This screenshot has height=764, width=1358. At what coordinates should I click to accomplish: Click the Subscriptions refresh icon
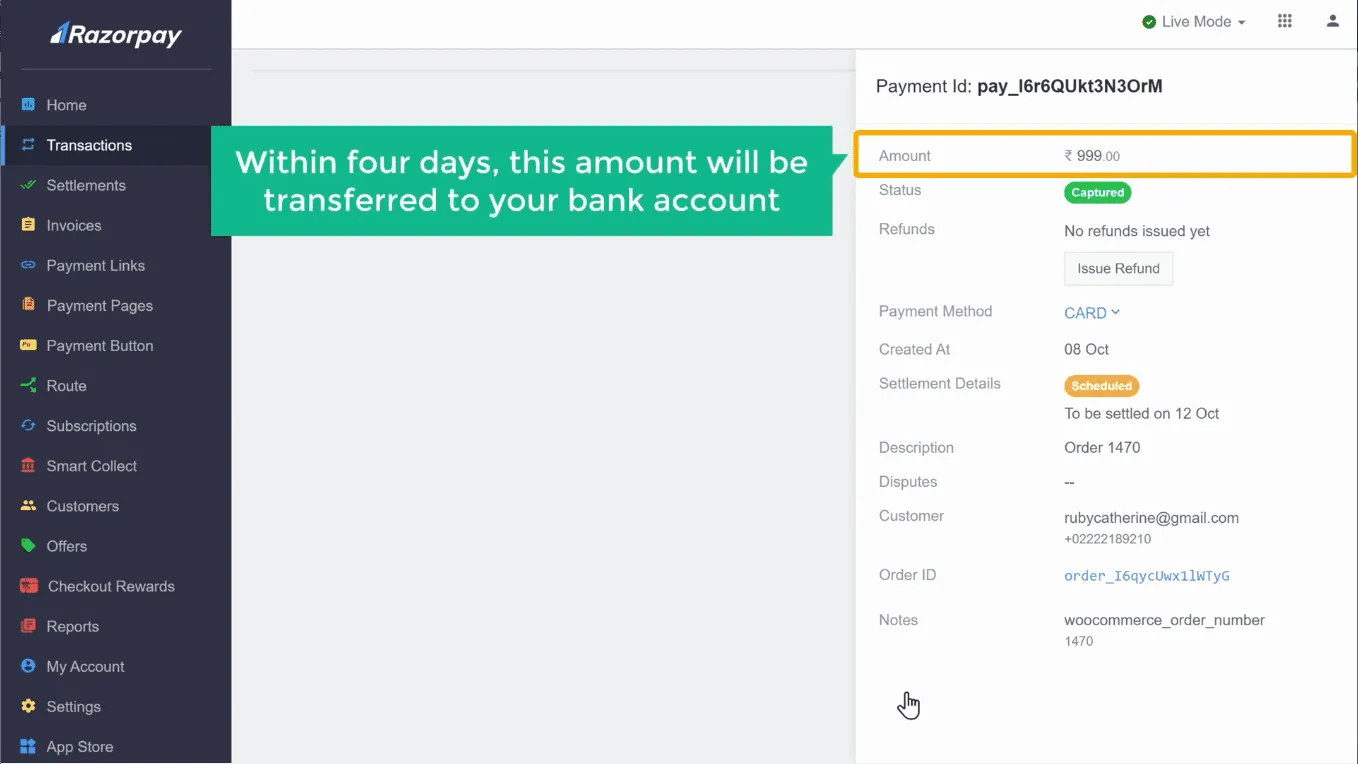(x=28, y=425)
